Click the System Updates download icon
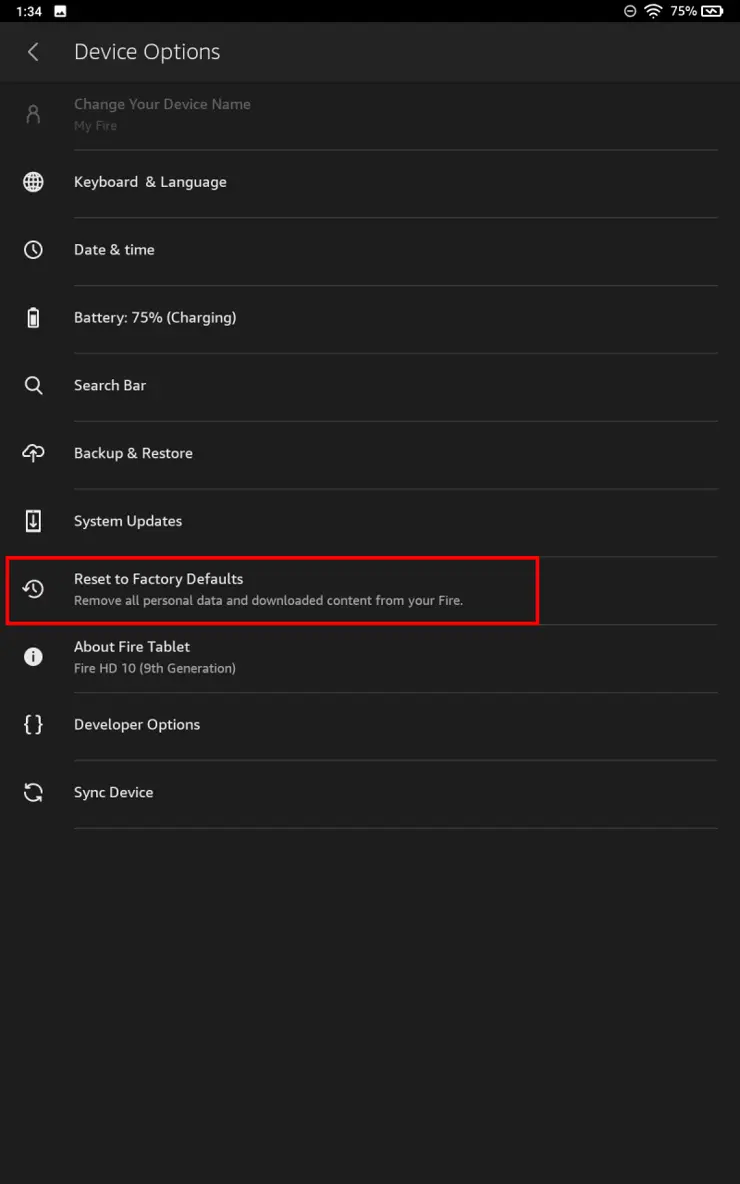Viewport: 740px width, 1184px height. [33, 521]
